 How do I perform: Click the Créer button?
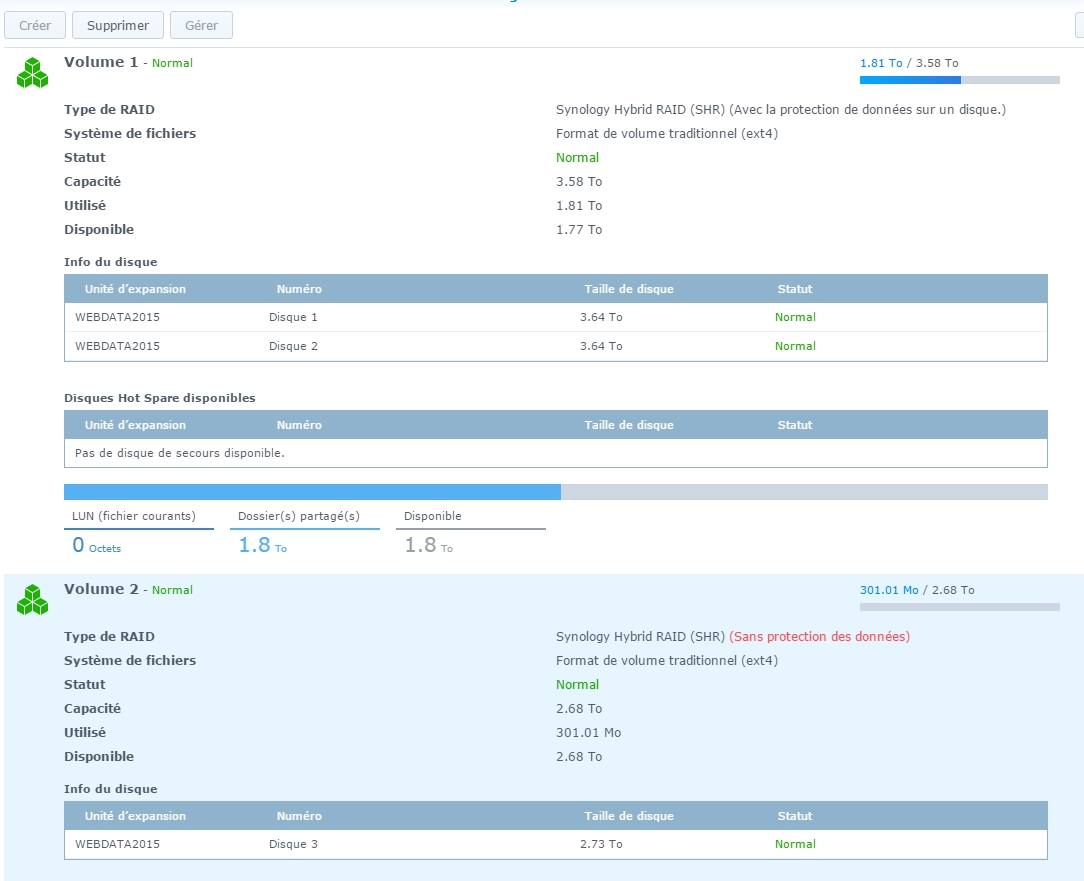coord(35,25)
